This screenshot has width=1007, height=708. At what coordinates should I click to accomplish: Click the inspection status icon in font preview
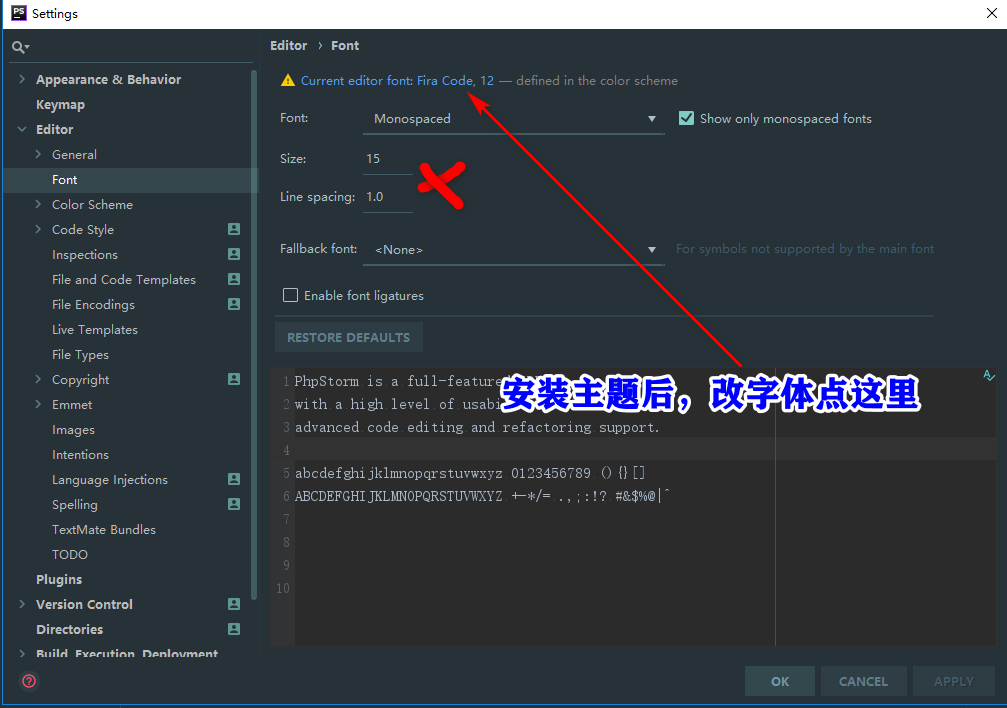(x=988, y=375)
